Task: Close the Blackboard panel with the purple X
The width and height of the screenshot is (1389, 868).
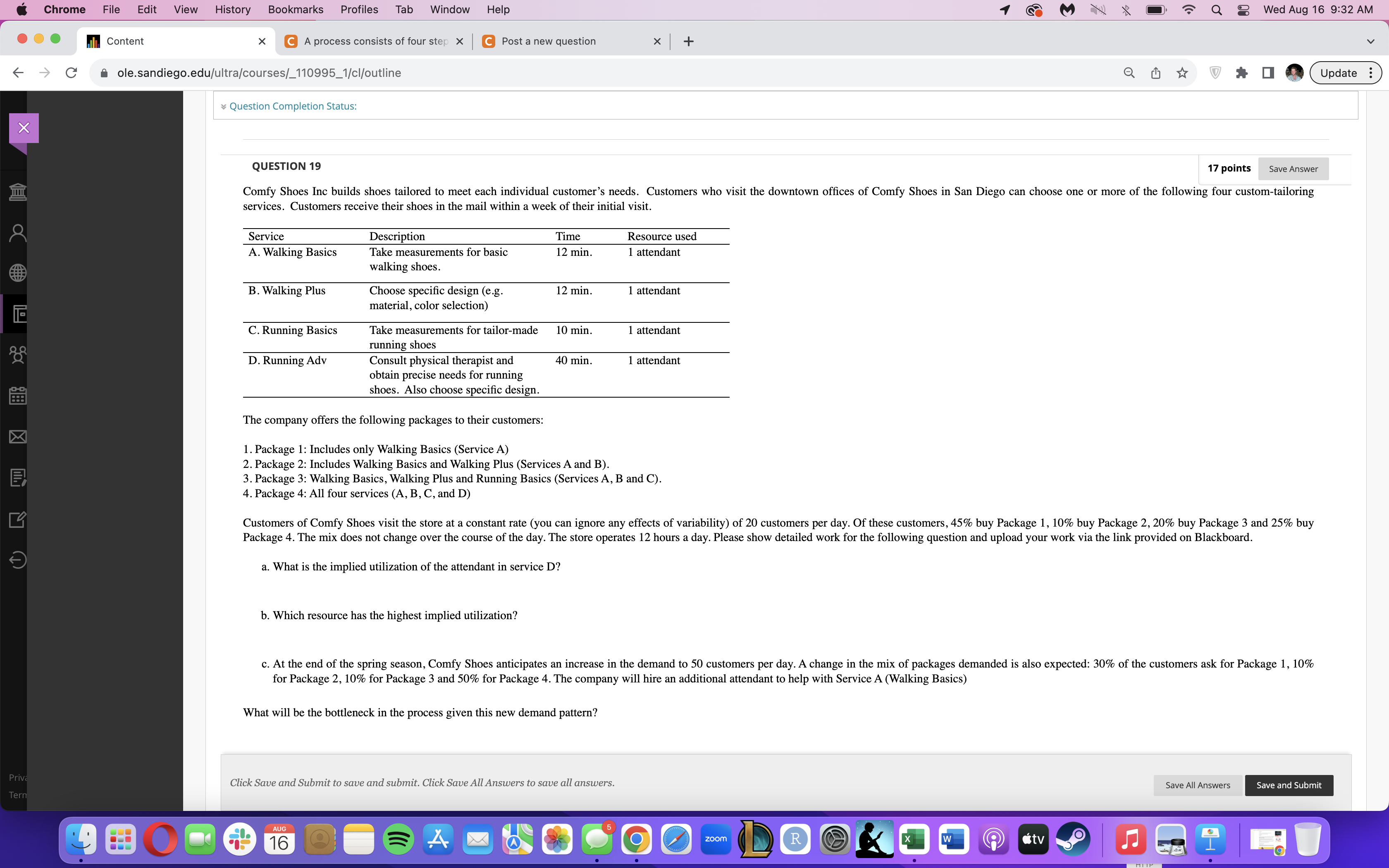Action: coord(24,128)
